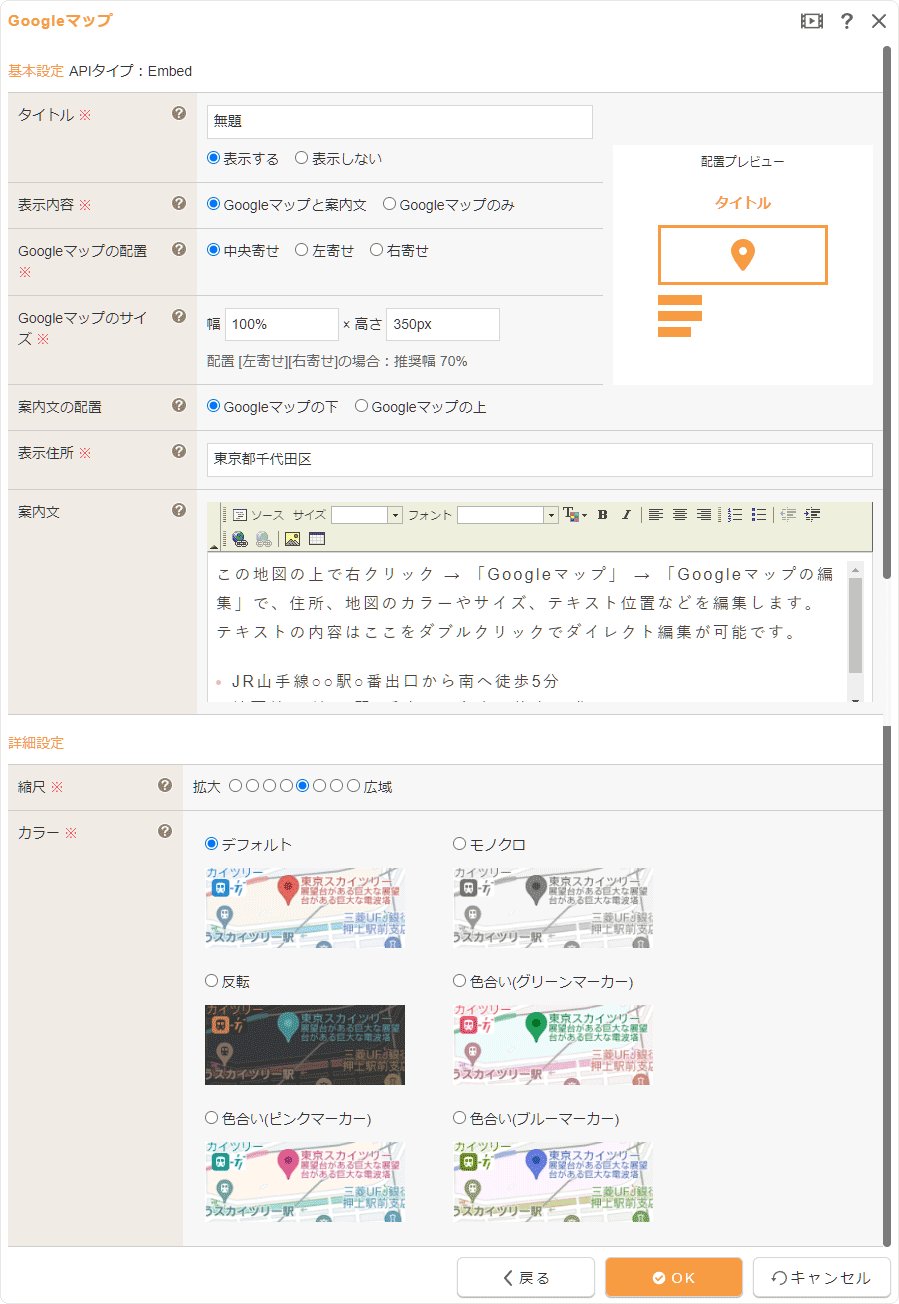This screenshot has width=899, height=1304.
Task: Open the question mark help in header
Action: tap(847, 21)
